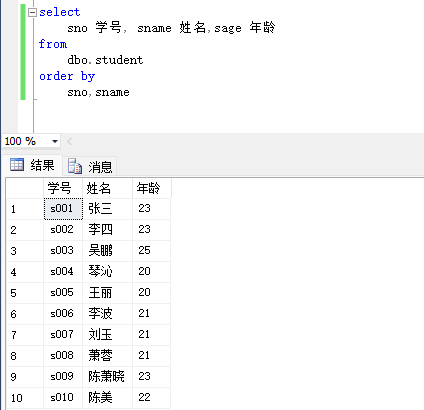The height and width of the screenshot is (410, 424).
Task: Place cursor on the order by clause
Action: [67, 77]
